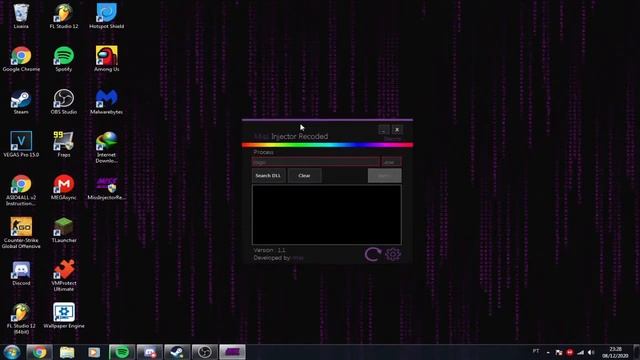This screenshot has width=640, height=360.
Task: Click inside the black DLL list box
Action: [327, 215]
